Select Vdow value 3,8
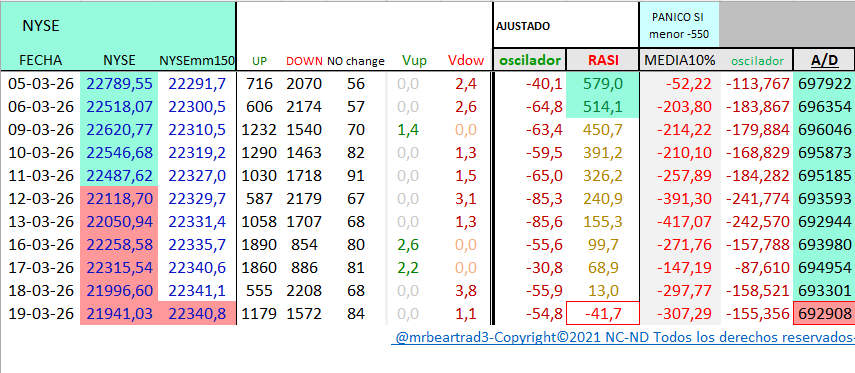The width and height of the screenshot is (855, 373). (466, 291)
